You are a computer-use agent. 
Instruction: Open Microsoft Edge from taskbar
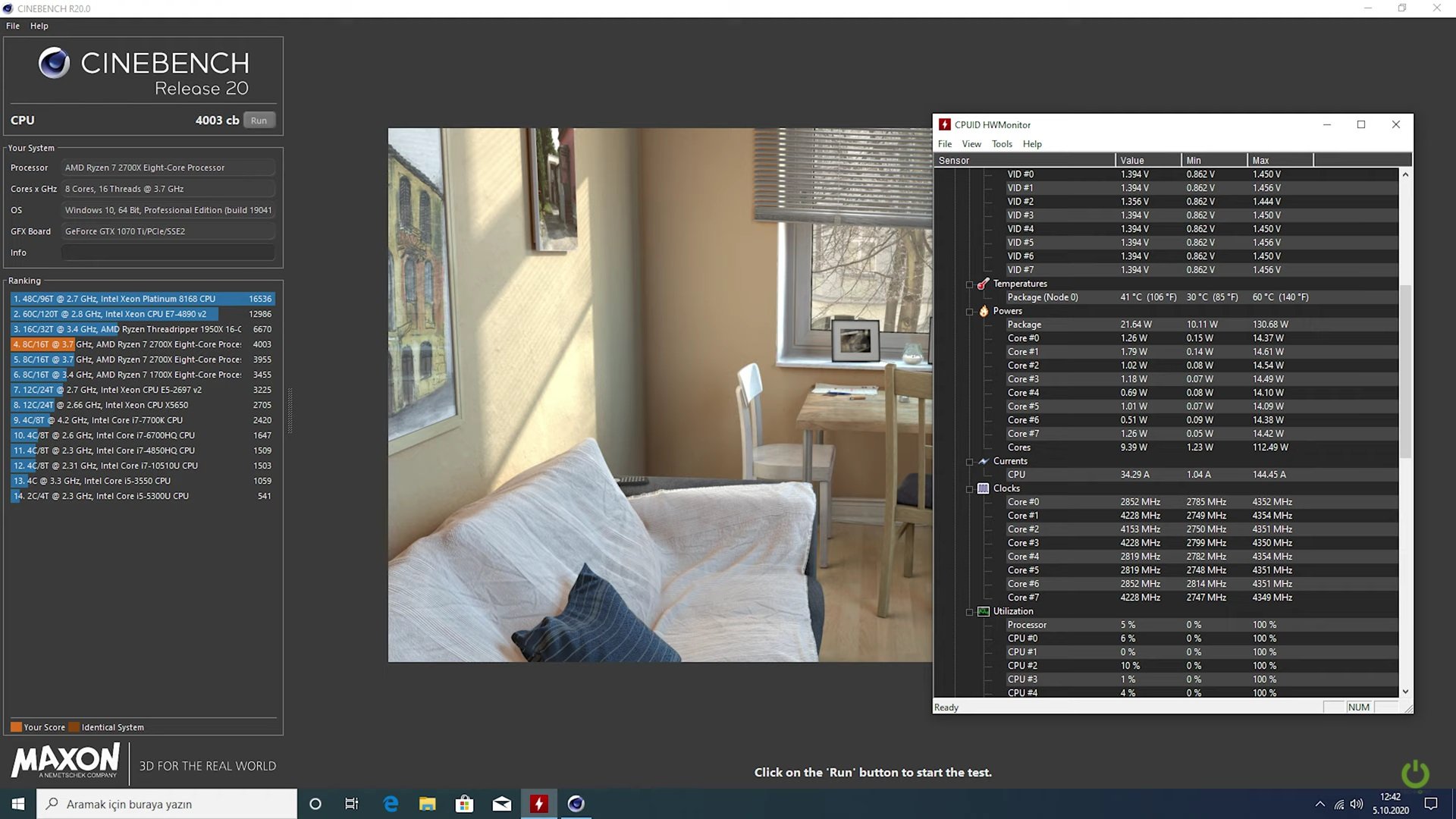coord(391,804)
